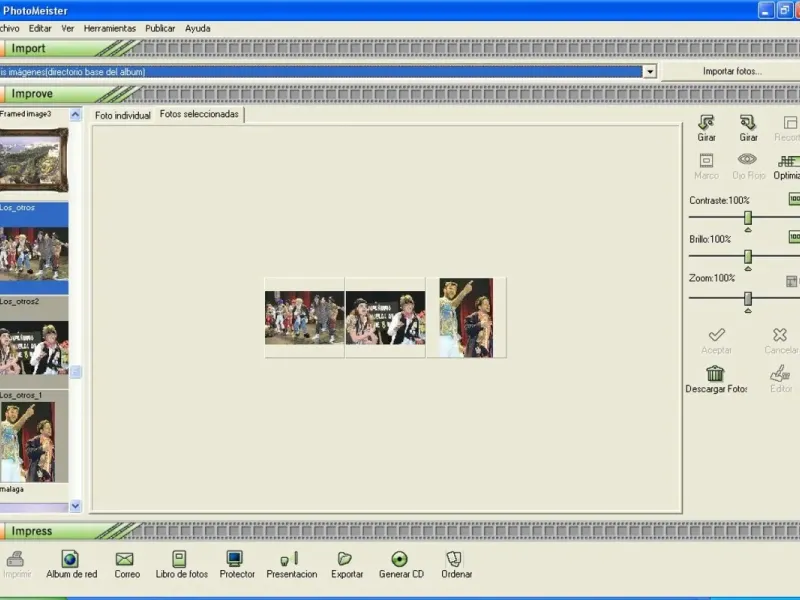
Task: Click the Zoom:100% label
Action: tap(712, 278)
